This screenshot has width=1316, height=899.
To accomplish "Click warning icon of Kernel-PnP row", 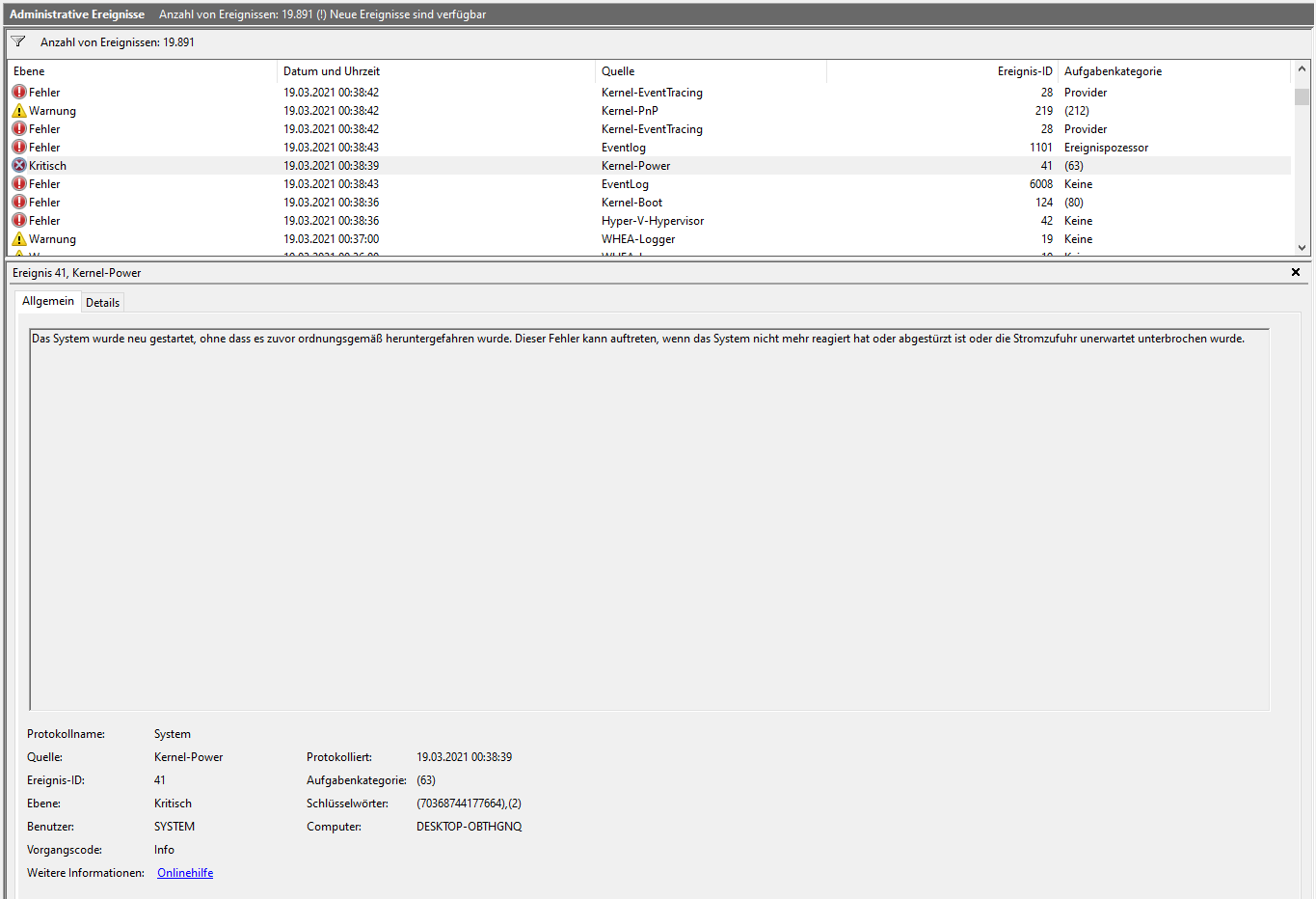I will click(x=19, y=111).
